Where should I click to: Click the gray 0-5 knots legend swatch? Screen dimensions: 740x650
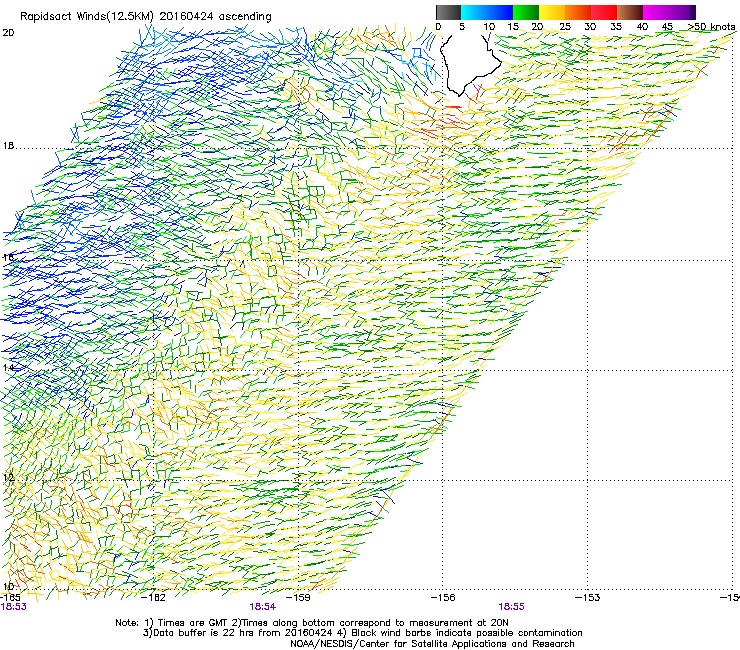point(448,12)
